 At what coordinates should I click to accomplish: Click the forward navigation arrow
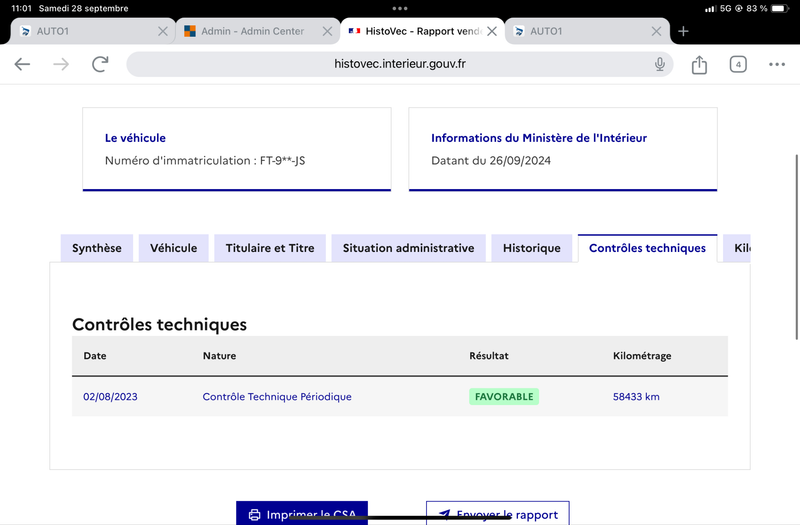click(61, 64)
